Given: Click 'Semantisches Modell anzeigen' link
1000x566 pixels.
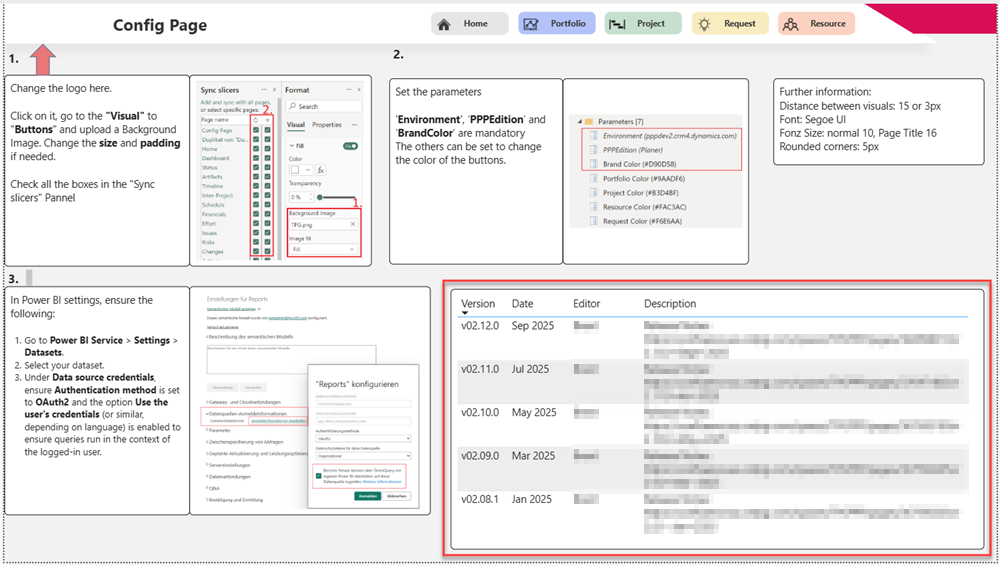Looking at the screenshot, I should pos(232,309).
